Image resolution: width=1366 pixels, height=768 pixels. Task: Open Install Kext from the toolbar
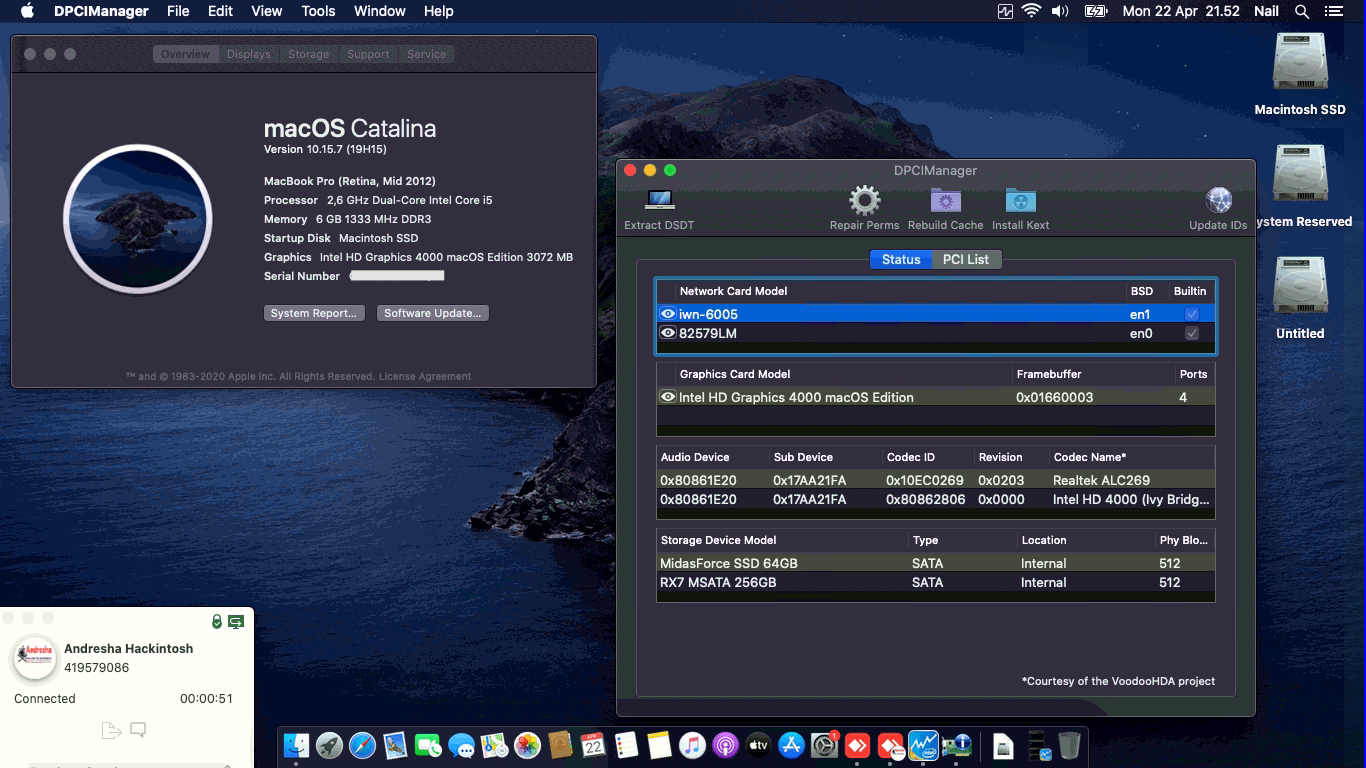coord(1020,200)
